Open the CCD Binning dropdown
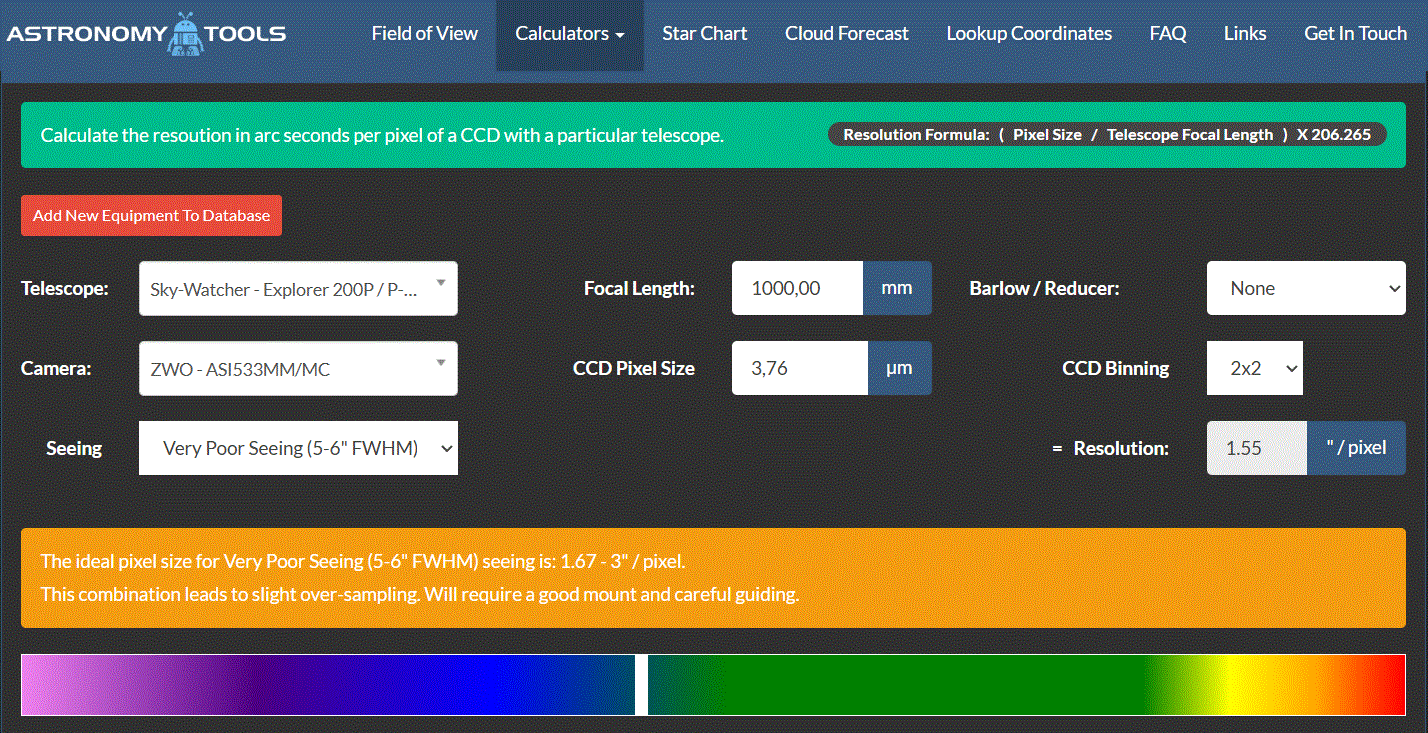This screenshot has height=733, width=1428. (x=1255, y=368)
